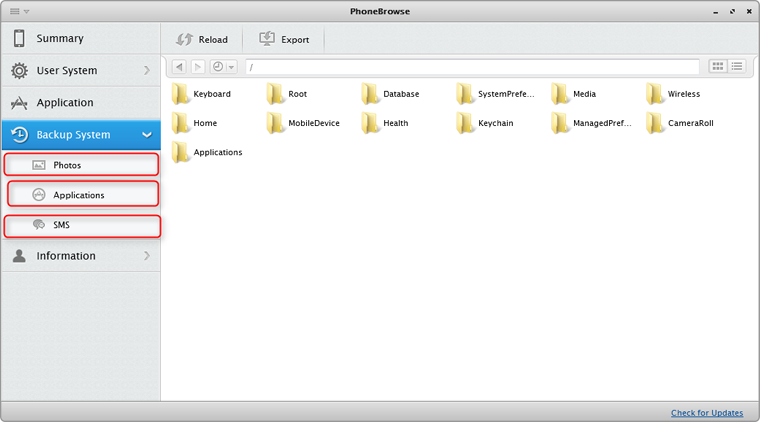This screenshot has width=760, height=422.
Task: Click the path address field
Action: pyautogui.click(x=470, y=67)
